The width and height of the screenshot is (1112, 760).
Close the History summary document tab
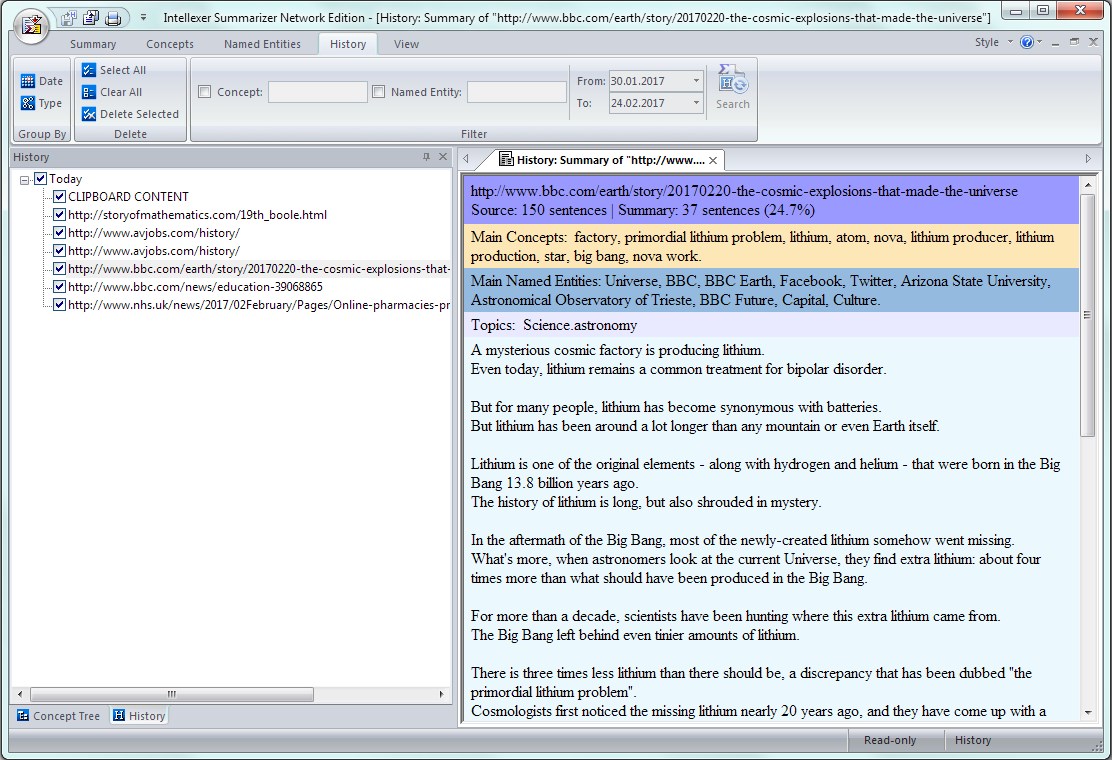(x=713, y=160)
